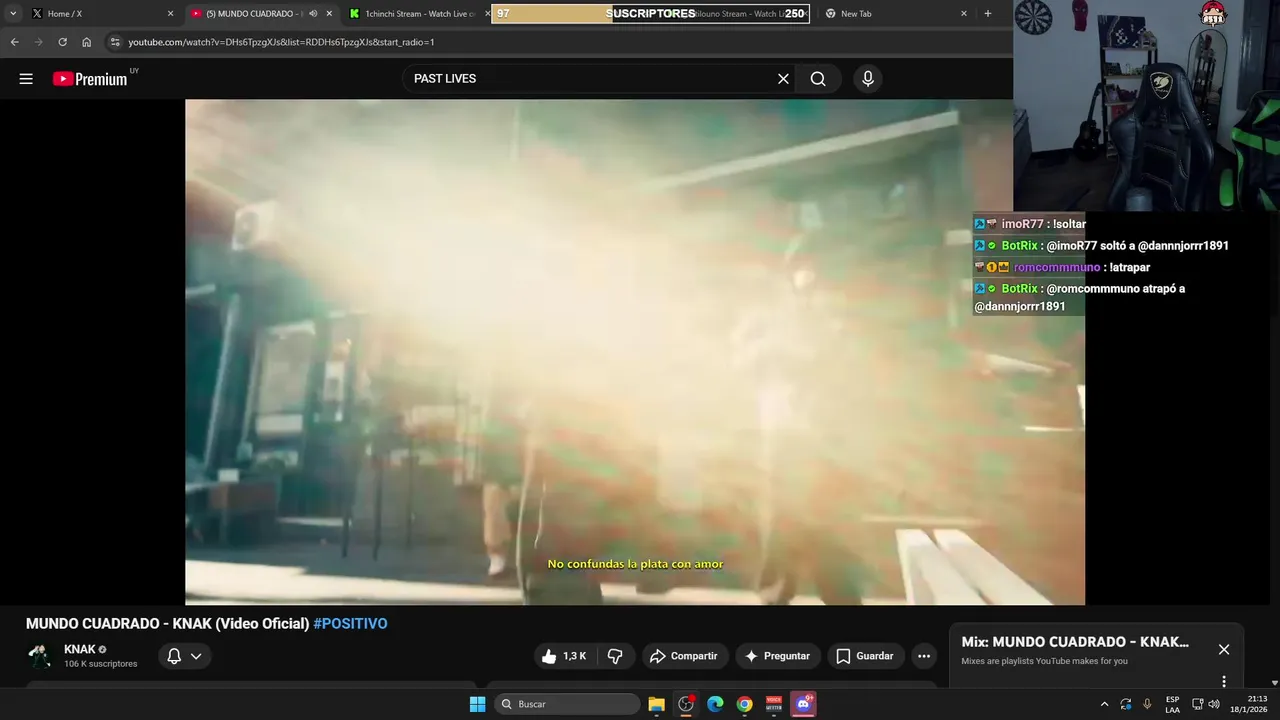
Task: View site information icon in address bar
Action: [x=115, y=42]
